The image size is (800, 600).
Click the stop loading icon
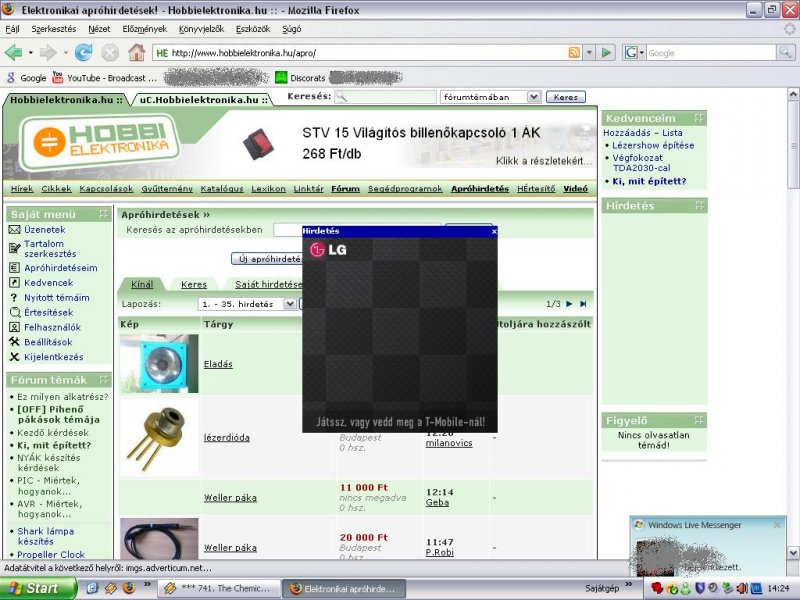point(110,53)
